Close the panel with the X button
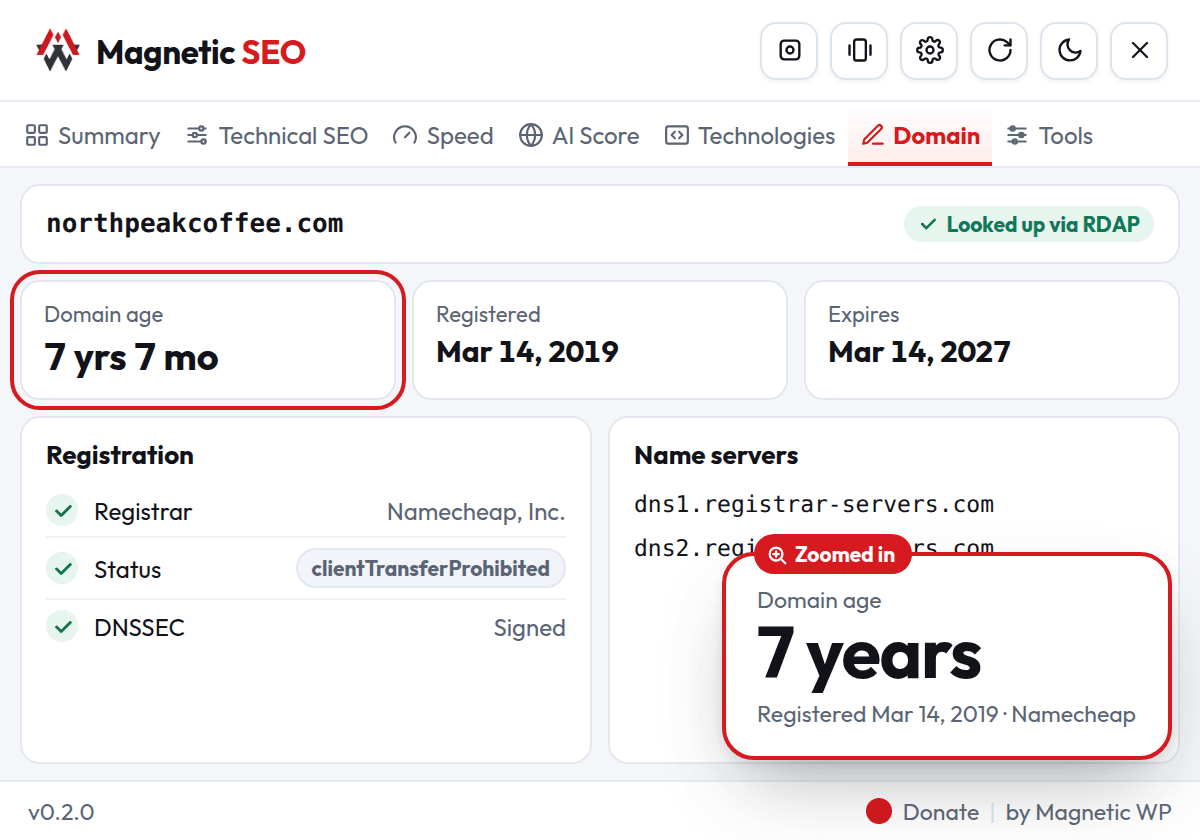 pyautogui.click(x=1140, y=50)
